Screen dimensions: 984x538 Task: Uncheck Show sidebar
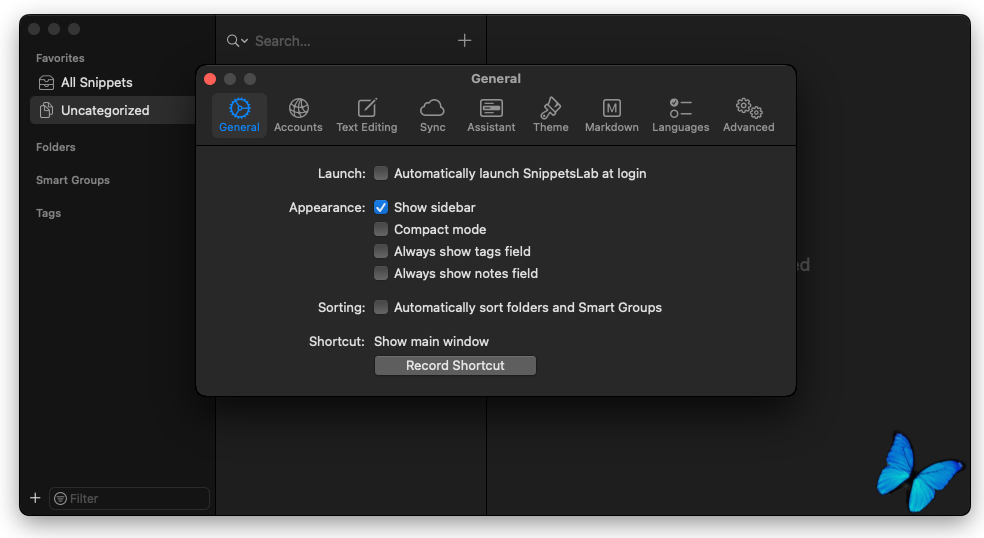(x=381, y=207)
